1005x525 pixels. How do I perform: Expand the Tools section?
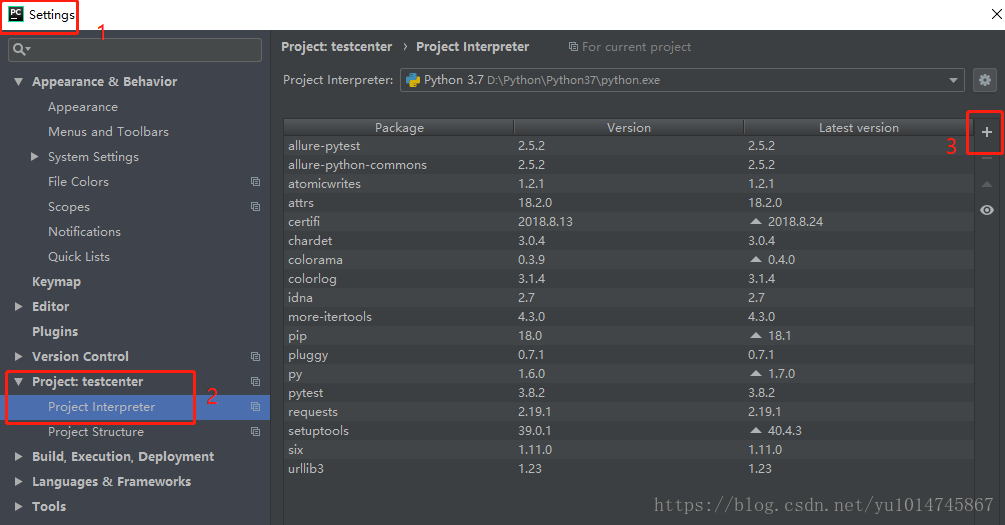click(19, 506)
